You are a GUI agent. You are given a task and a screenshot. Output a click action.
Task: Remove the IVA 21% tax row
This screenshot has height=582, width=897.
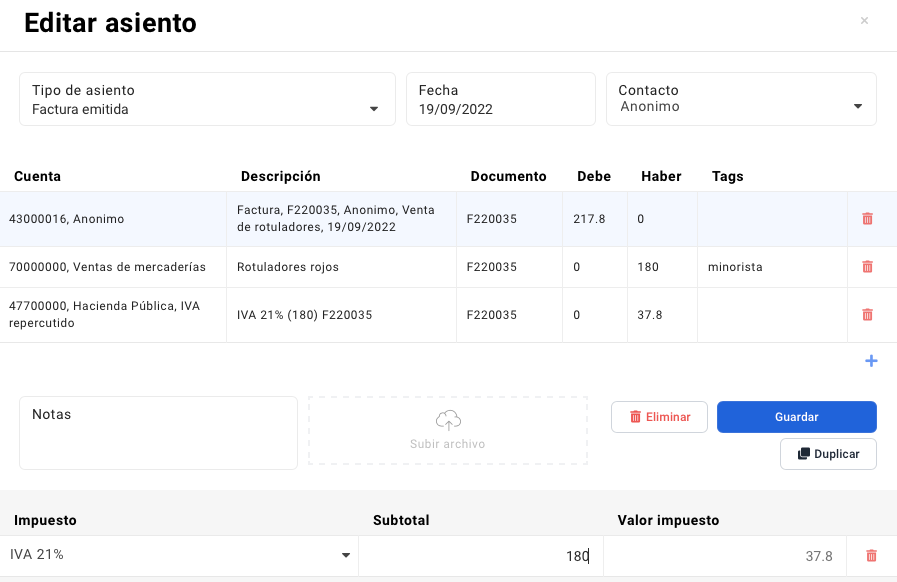click(x=870, y=555)
